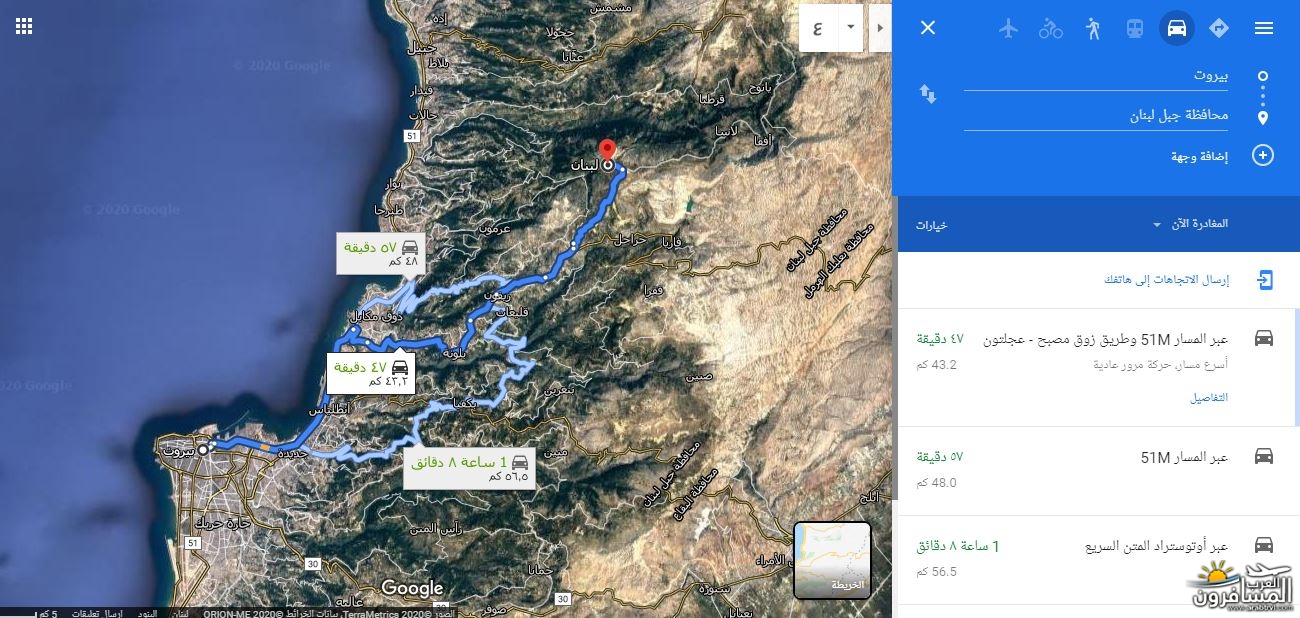Select the 48.0 km route via 51M
Screen dimensions: 1300x618
point(1096,470)
